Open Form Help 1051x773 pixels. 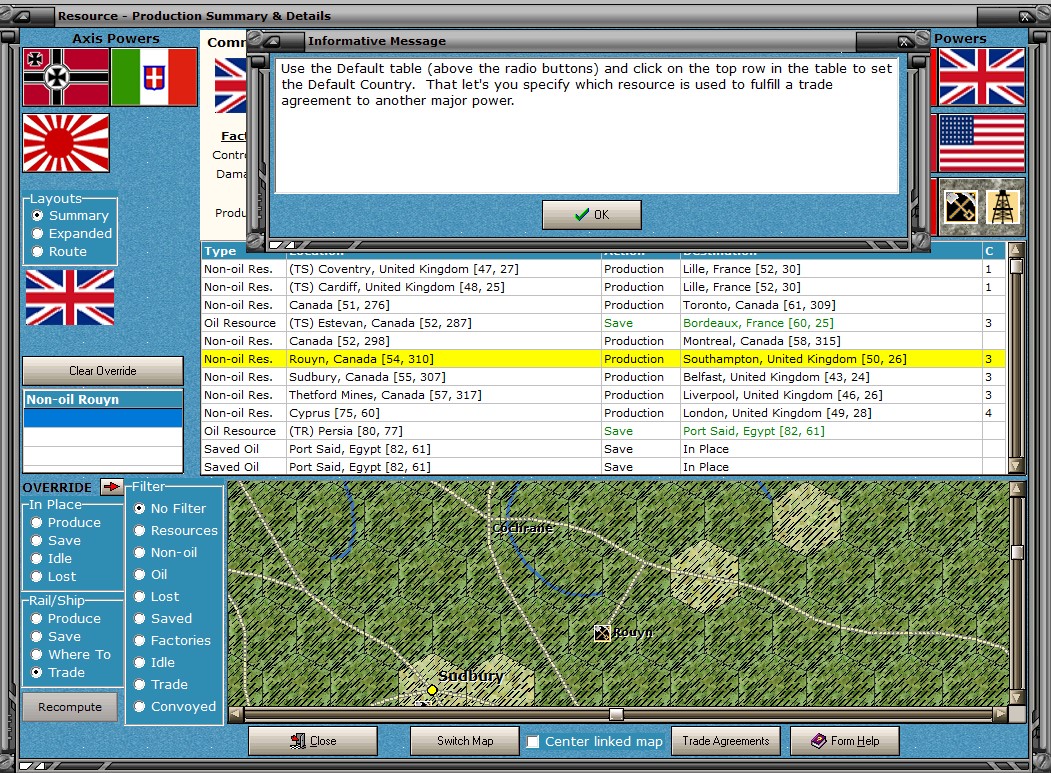coord(845,741)
